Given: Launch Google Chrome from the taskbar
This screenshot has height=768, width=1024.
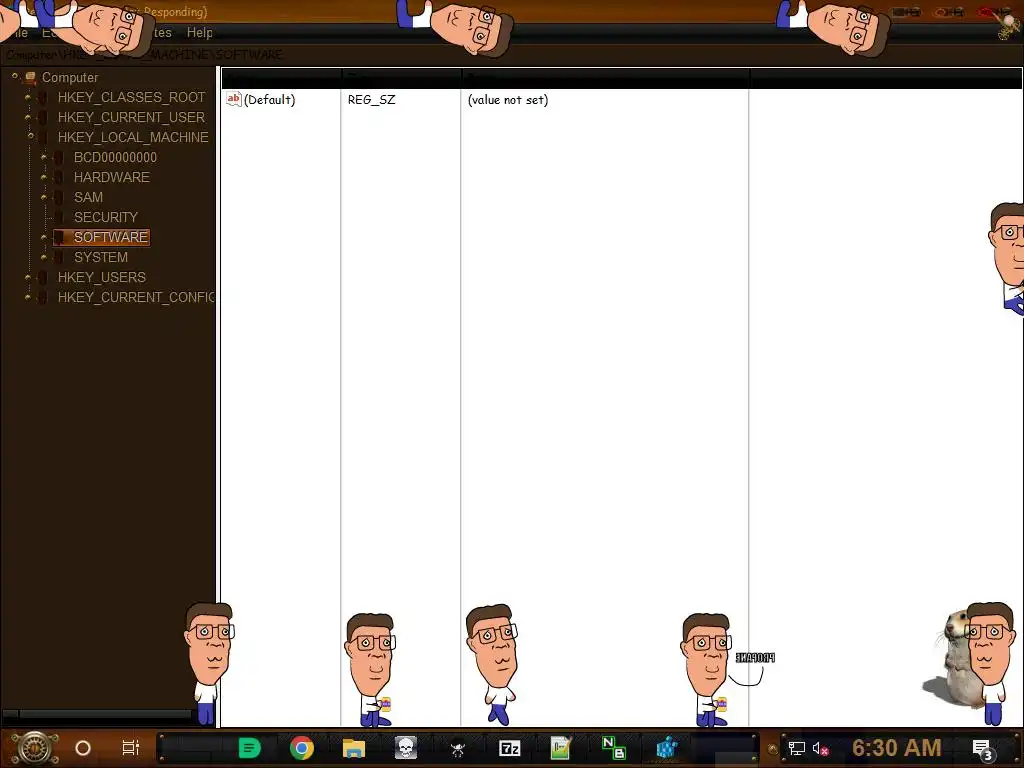Looking at the screenshot, I should click(302, 748).
